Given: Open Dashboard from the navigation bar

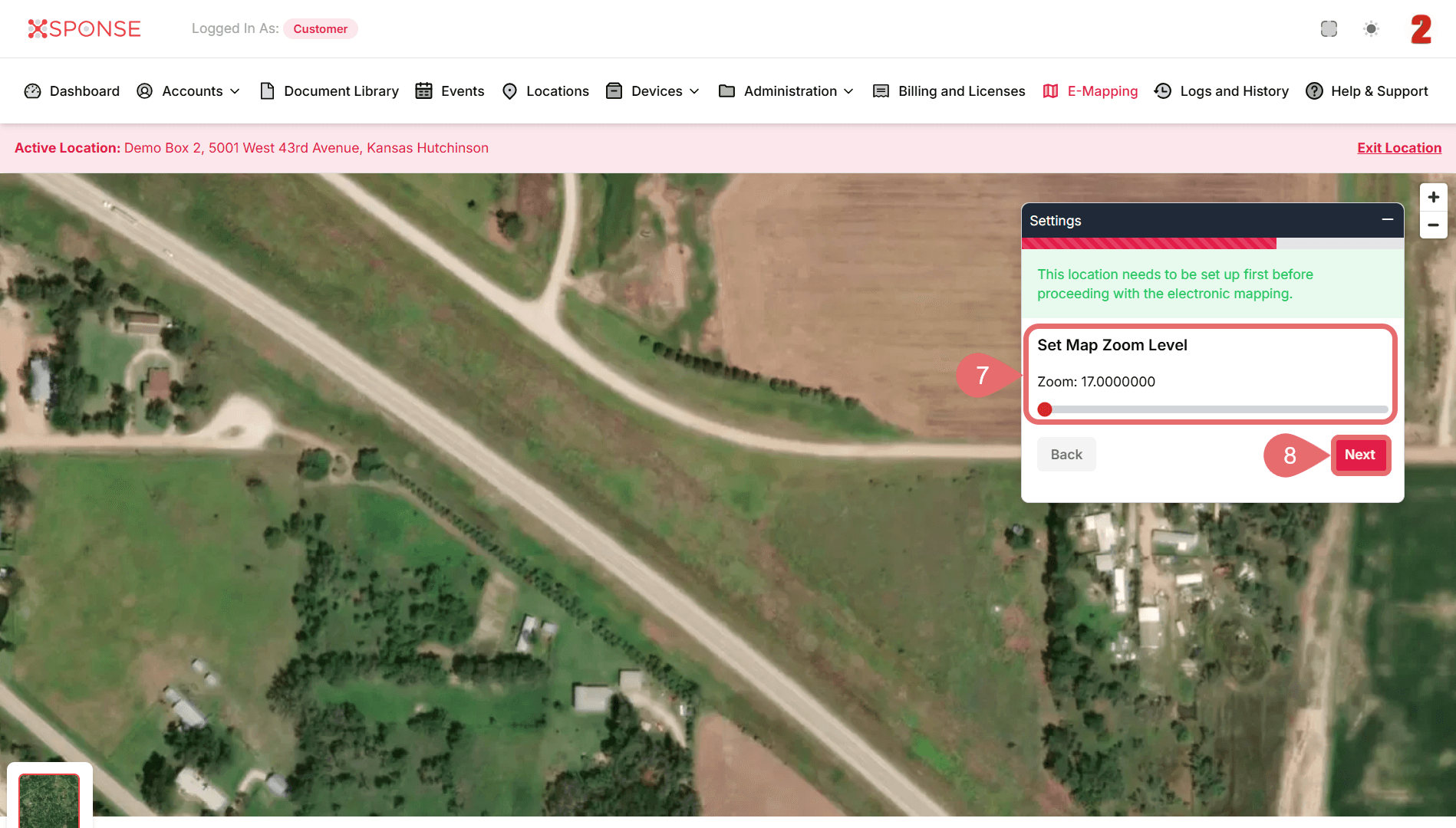Looking at the screenshot, I should coord(72,91).
